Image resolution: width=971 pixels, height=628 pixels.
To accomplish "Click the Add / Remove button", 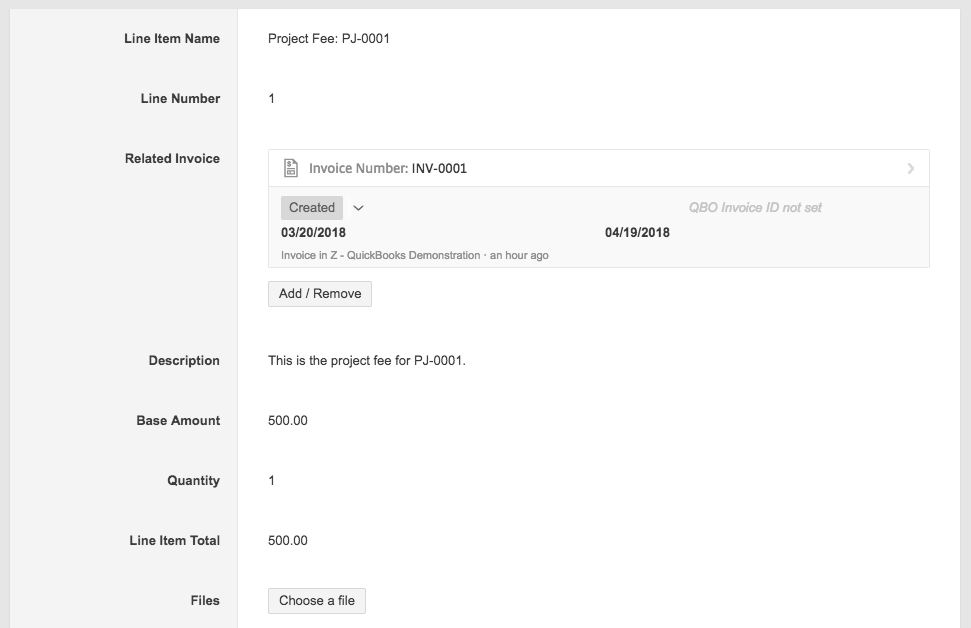I will pyautogui.click(x=320, y=294).
